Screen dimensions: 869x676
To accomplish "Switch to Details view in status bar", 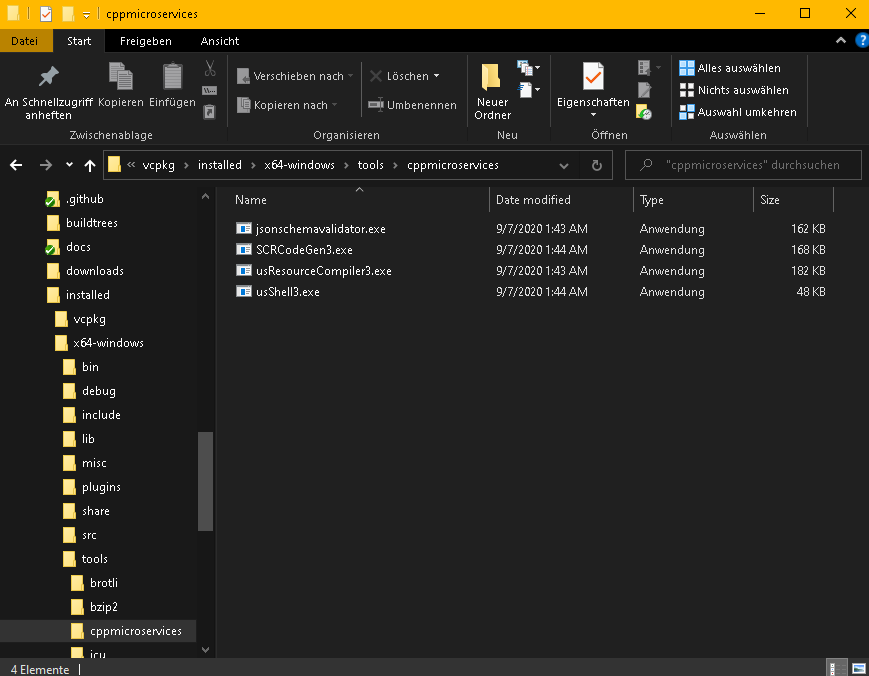I will (836, 666).
